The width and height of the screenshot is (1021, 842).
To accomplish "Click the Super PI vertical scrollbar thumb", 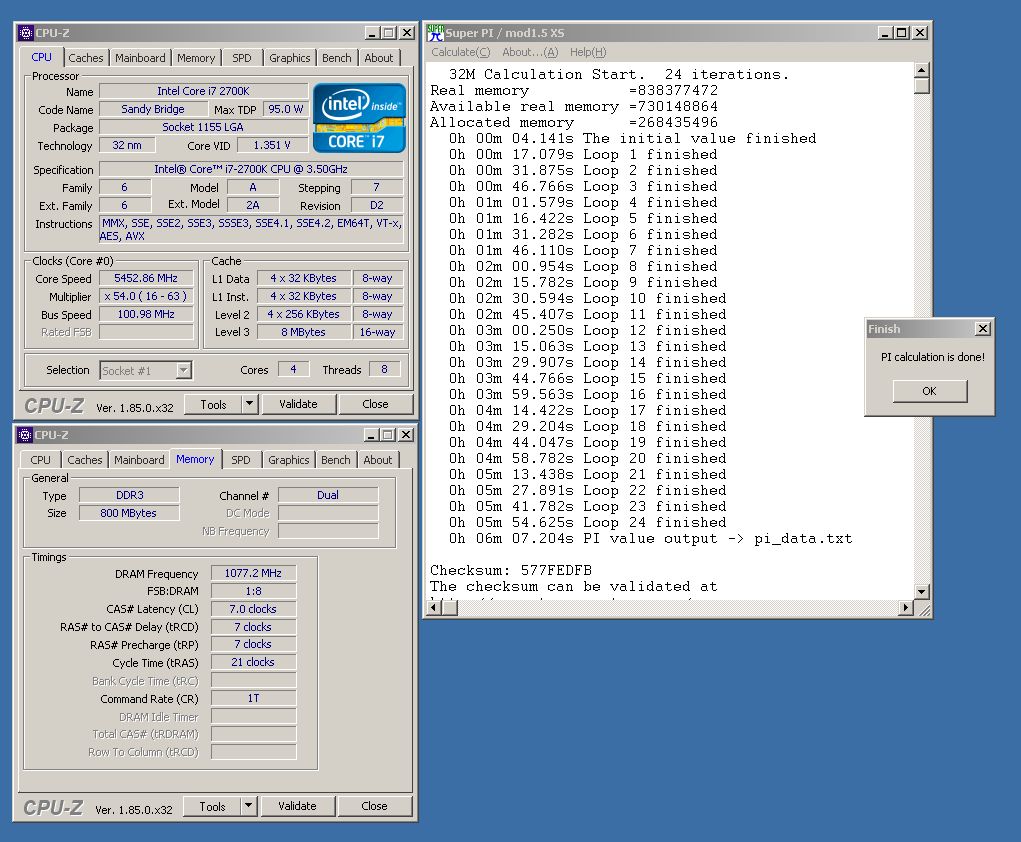I will pos(921,86).
